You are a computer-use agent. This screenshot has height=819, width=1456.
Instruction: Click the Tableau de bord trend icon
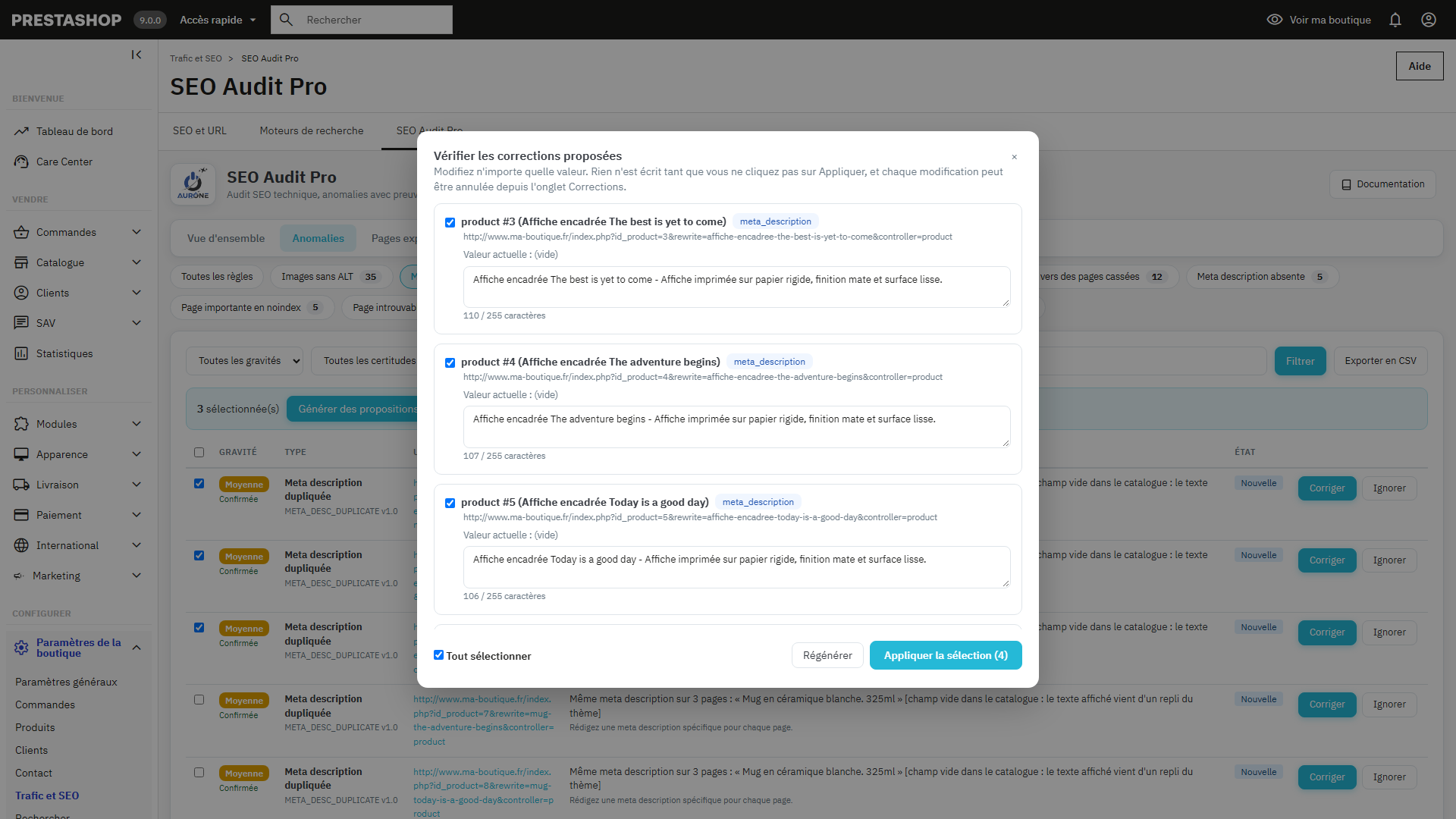[x=21, y=131]
